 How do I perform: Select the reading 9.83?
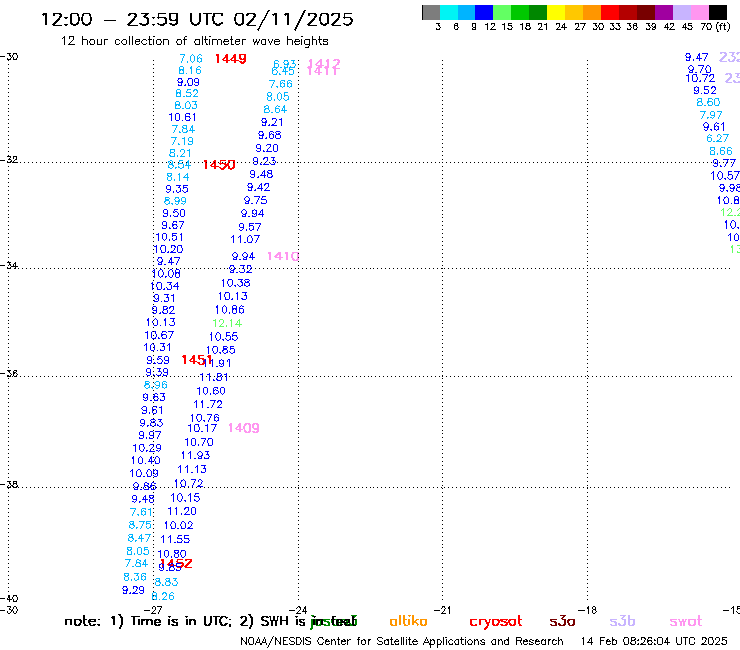(151, 423)
